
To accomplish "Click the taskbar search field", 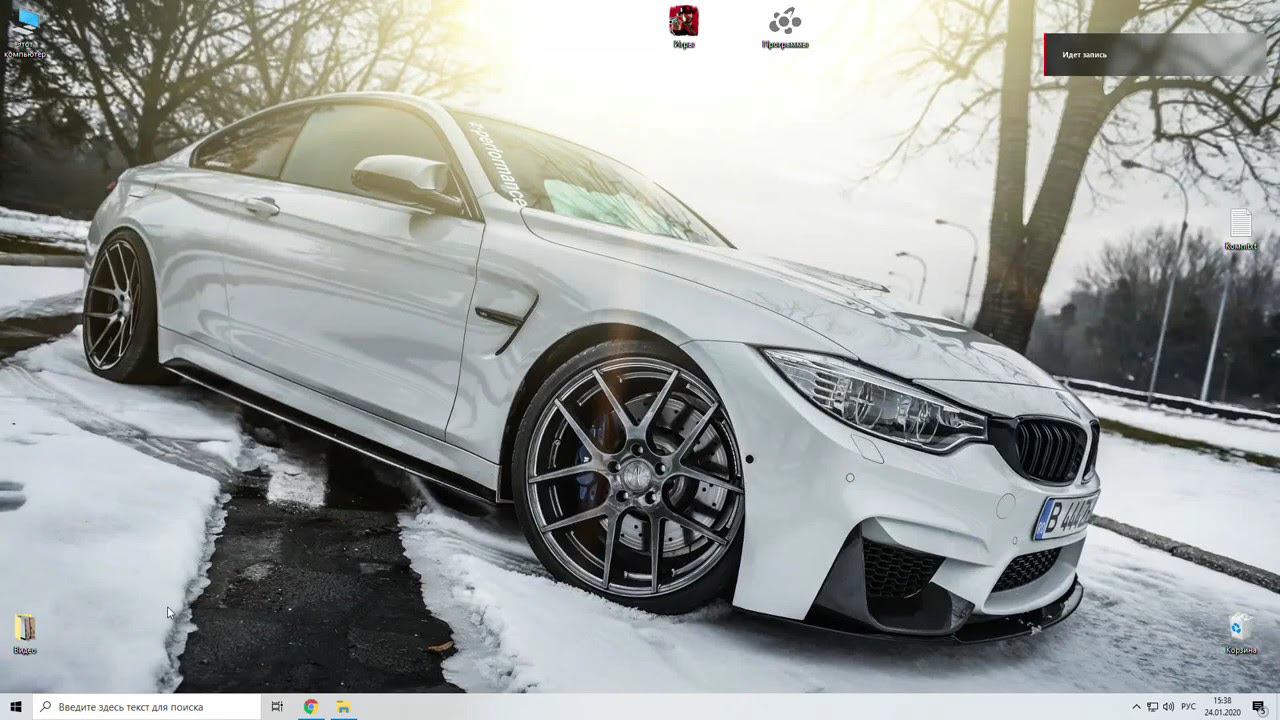I will click(x=146, y=707).
